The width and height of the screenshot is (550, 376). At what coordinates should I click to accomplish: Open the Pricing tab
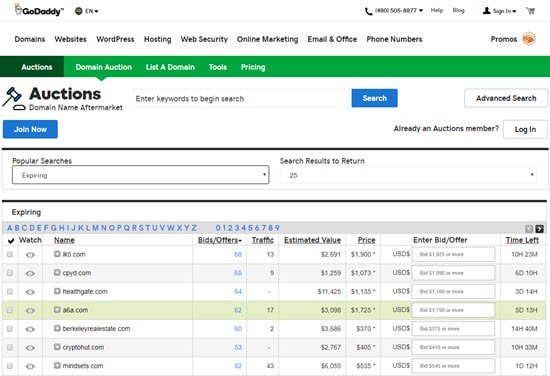[253, 67]
